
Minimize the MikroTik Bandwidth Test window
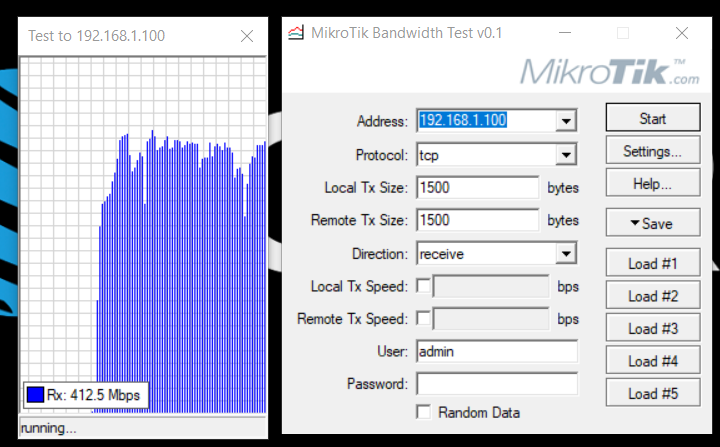pyautogui.click(x=565, y=33)
